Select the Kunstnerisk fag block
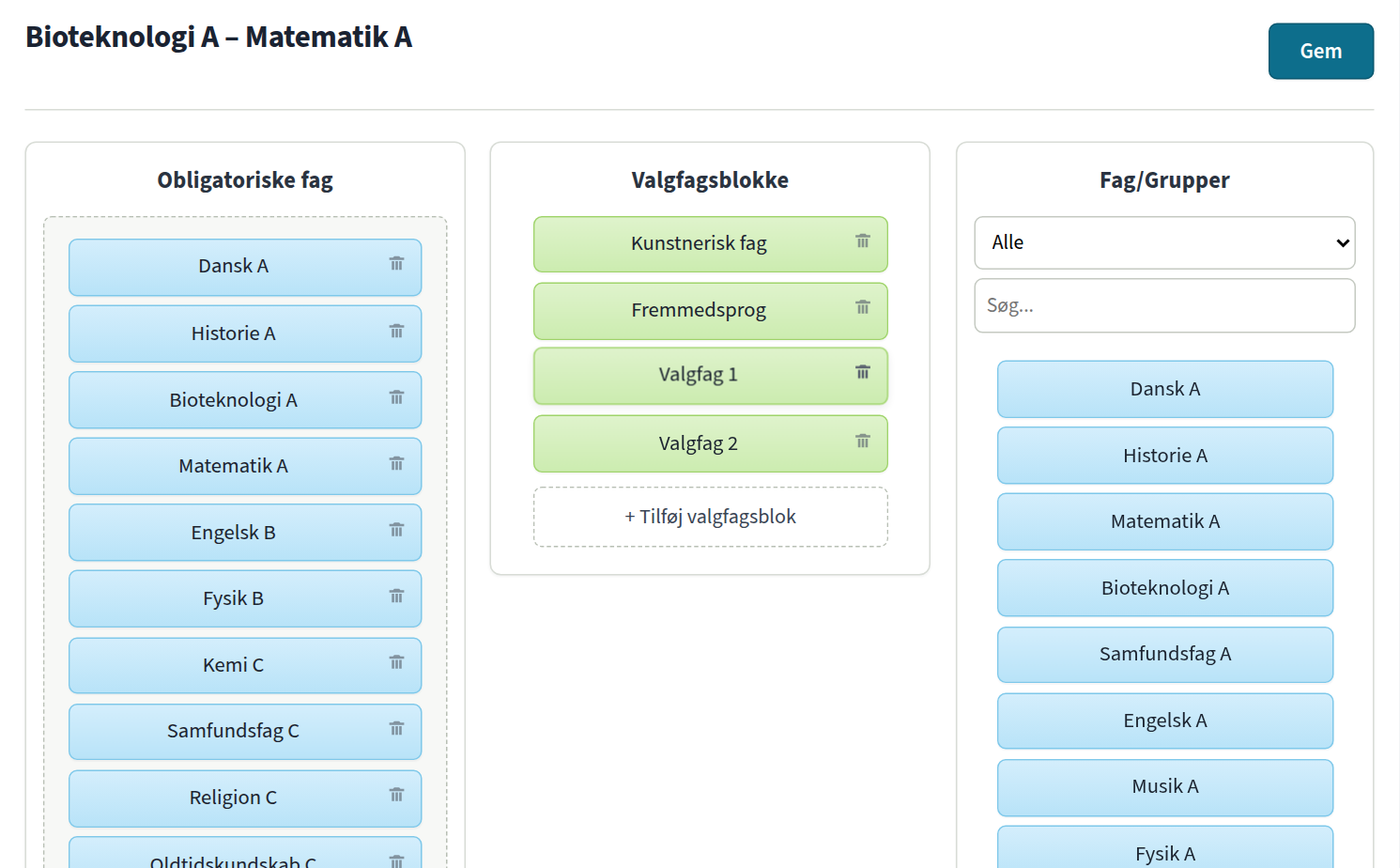Image resolution: width=1400 pixels, height=868 pixels. (711, 244)
